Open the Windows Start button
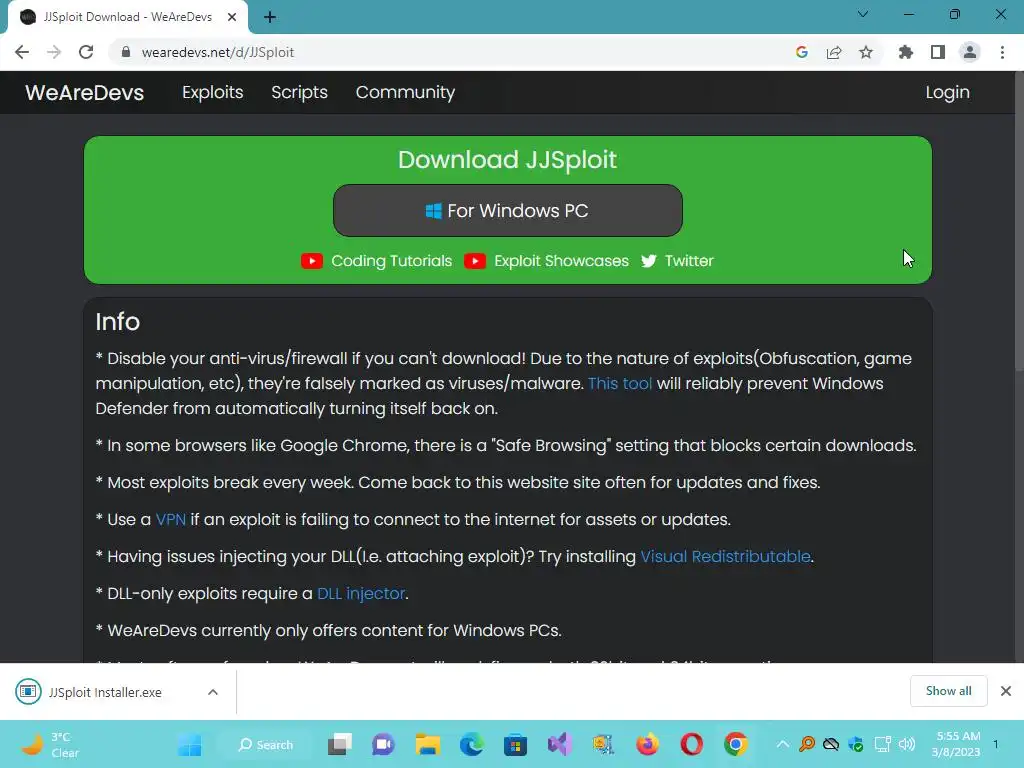This screenshot has height=768, width=1024. pyautogui.click(x=189, y=744)
